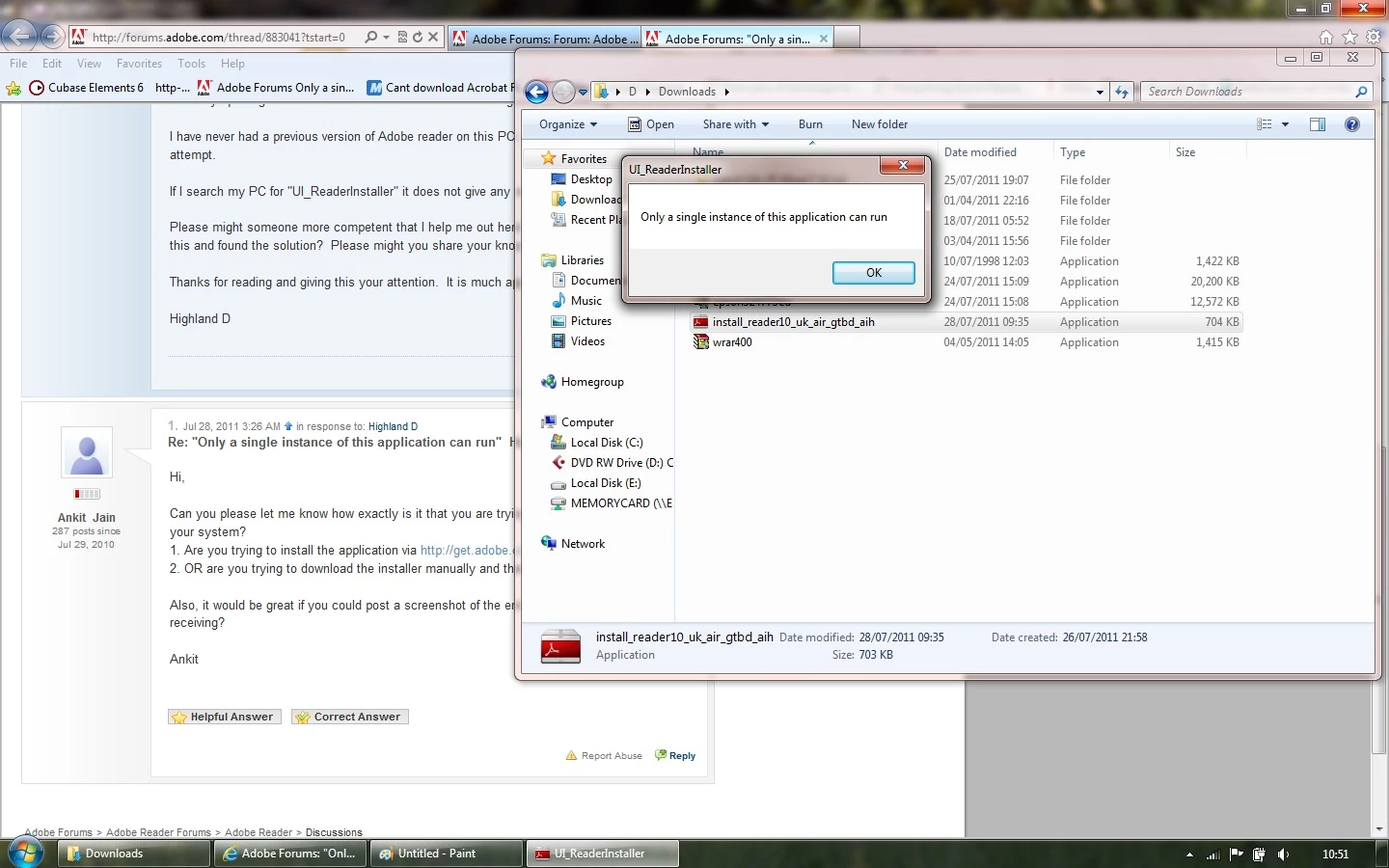
Task: Go back in the Downloads Explorer window
Action: click(x=537, y=92)
